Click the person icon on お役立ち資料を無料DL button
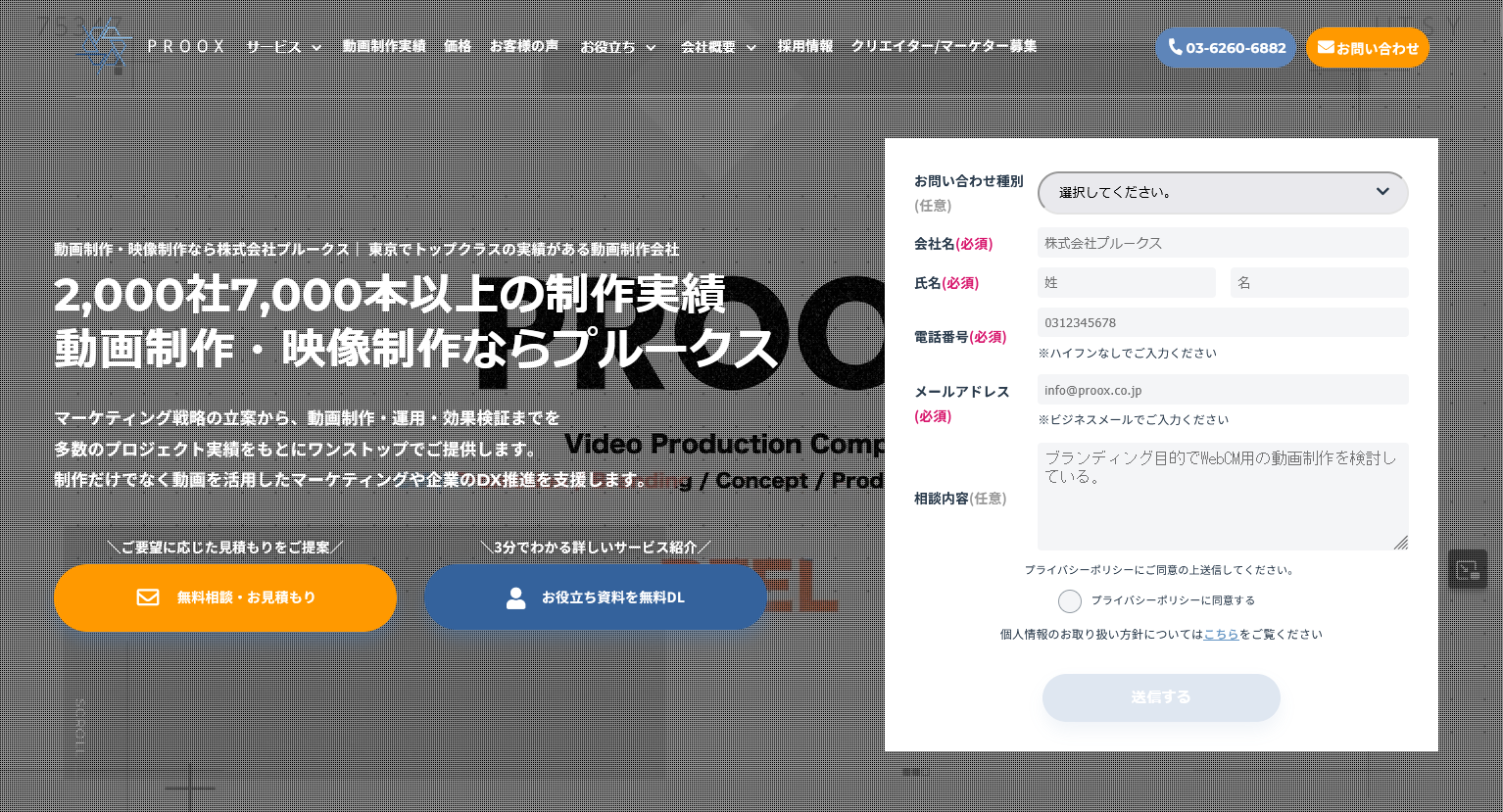This screenshot has width=1503, height=812. [x=516, y=597]
